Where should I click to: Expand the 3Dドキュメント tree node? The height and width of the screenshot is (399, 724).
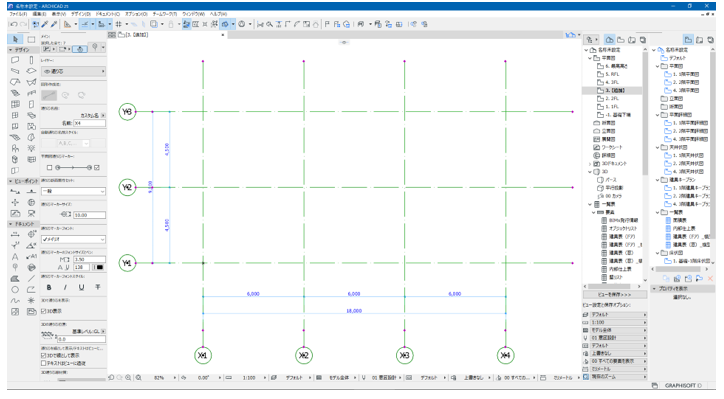pos(590,163)
